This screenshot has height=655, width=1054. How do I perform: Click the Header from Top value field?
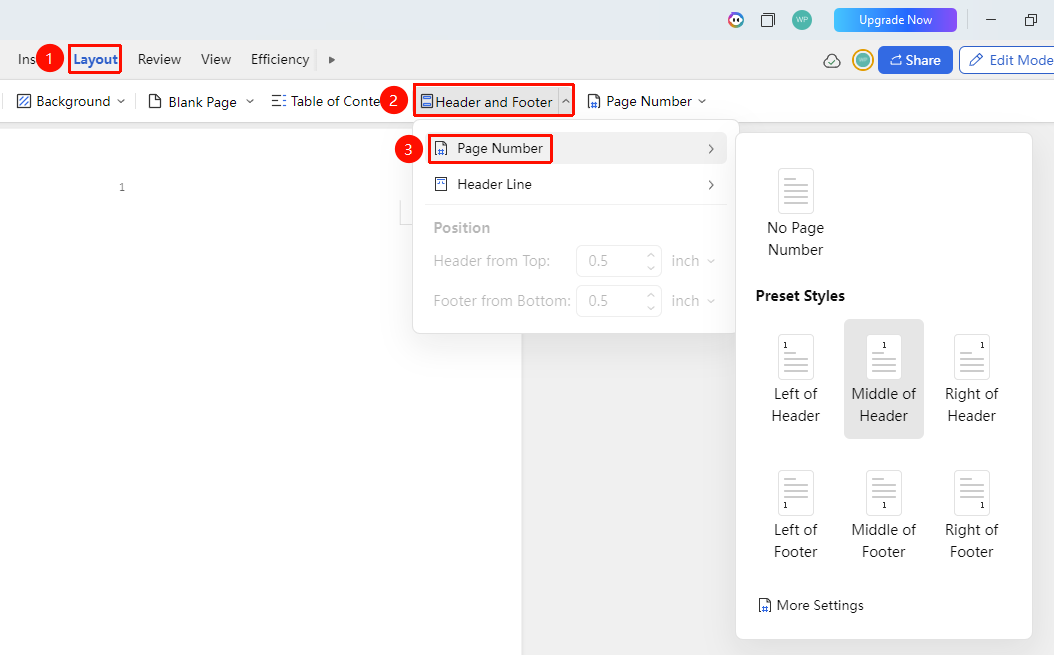click(618, 261)
